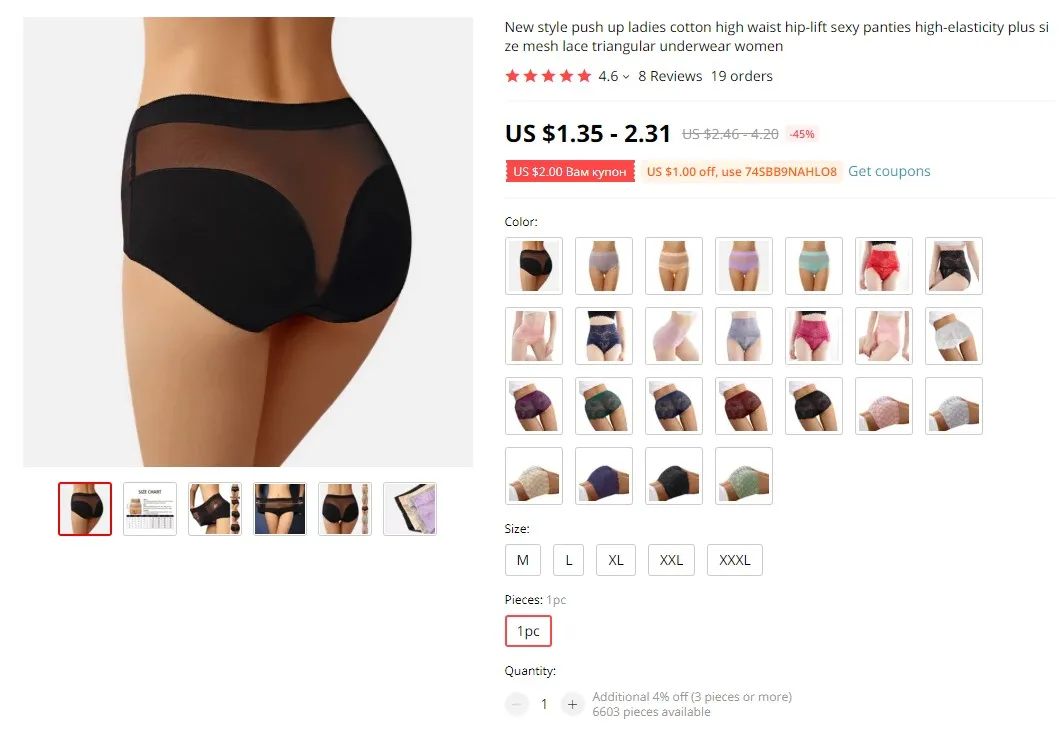Select the dark green lace swatch
This screenshot has height=731, width=1059.
tap(604, 406)
